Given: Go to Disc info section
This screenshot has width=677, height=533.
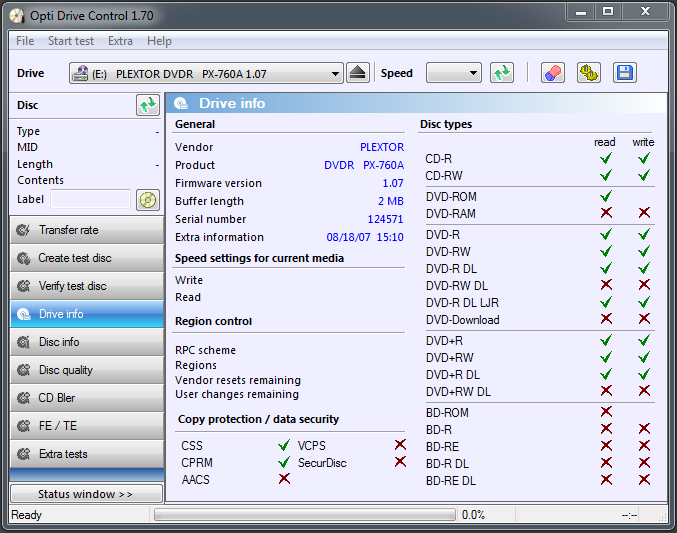Looking at the screenshot, I should pyautogui.click(x=87, y=342).
